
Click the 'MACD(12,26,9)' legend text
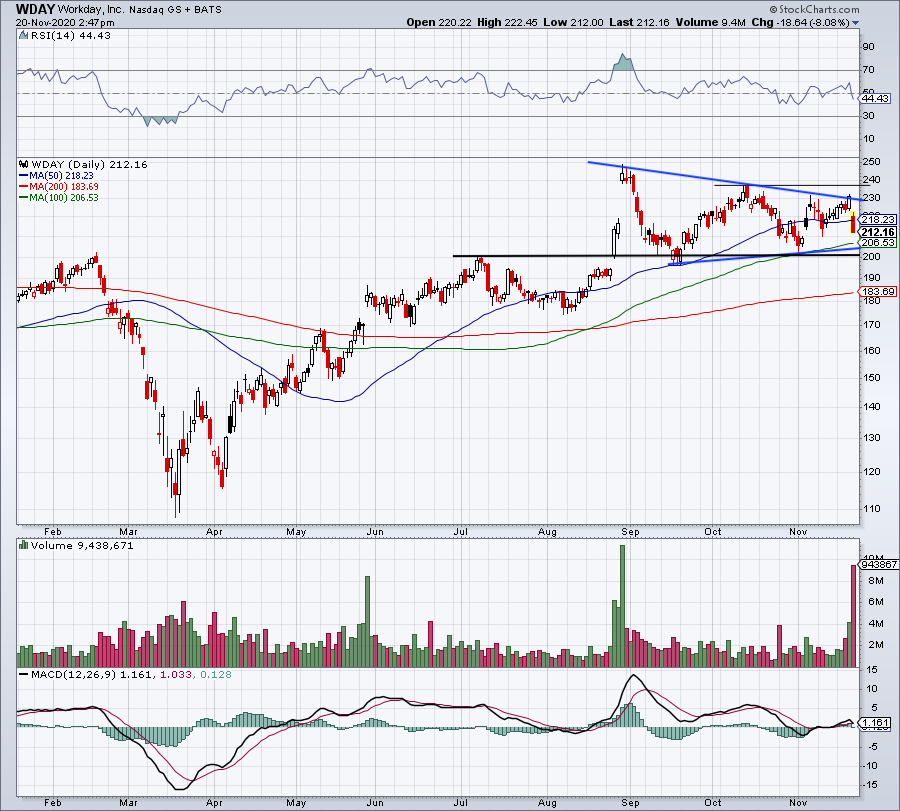(x=74, y=674)
